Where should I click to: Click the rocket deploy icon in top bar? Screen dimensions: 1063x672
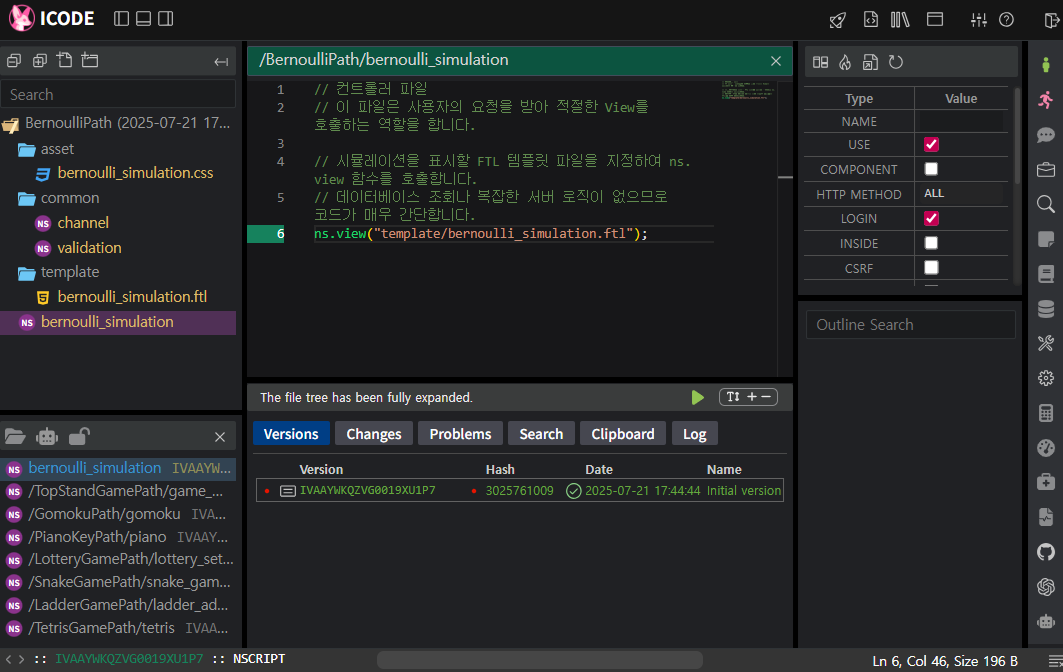click(838, 20)
